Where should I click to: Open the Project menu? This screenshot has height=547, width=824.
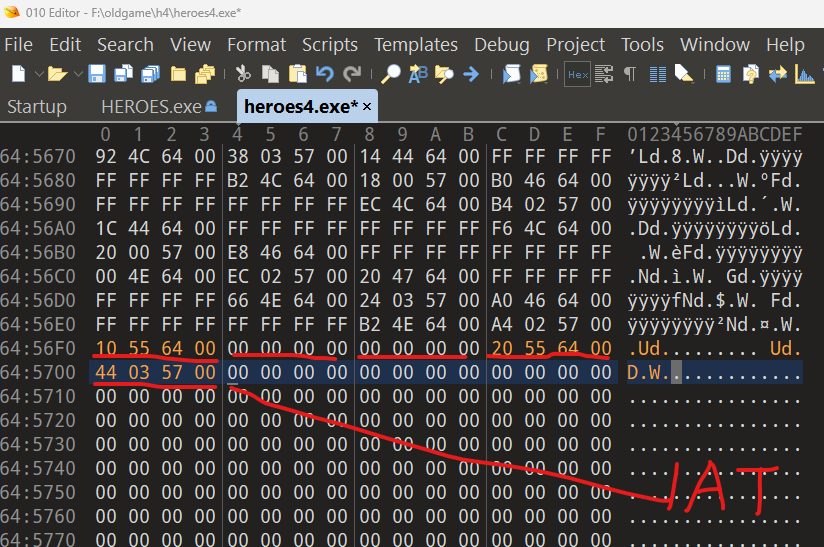575,45
